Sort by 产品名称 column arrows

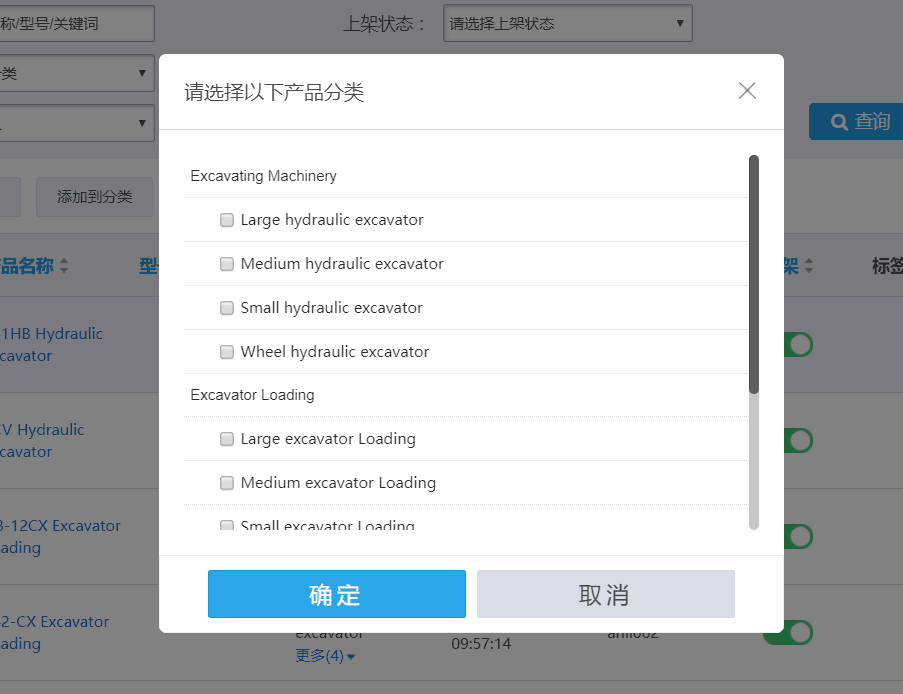64,266
